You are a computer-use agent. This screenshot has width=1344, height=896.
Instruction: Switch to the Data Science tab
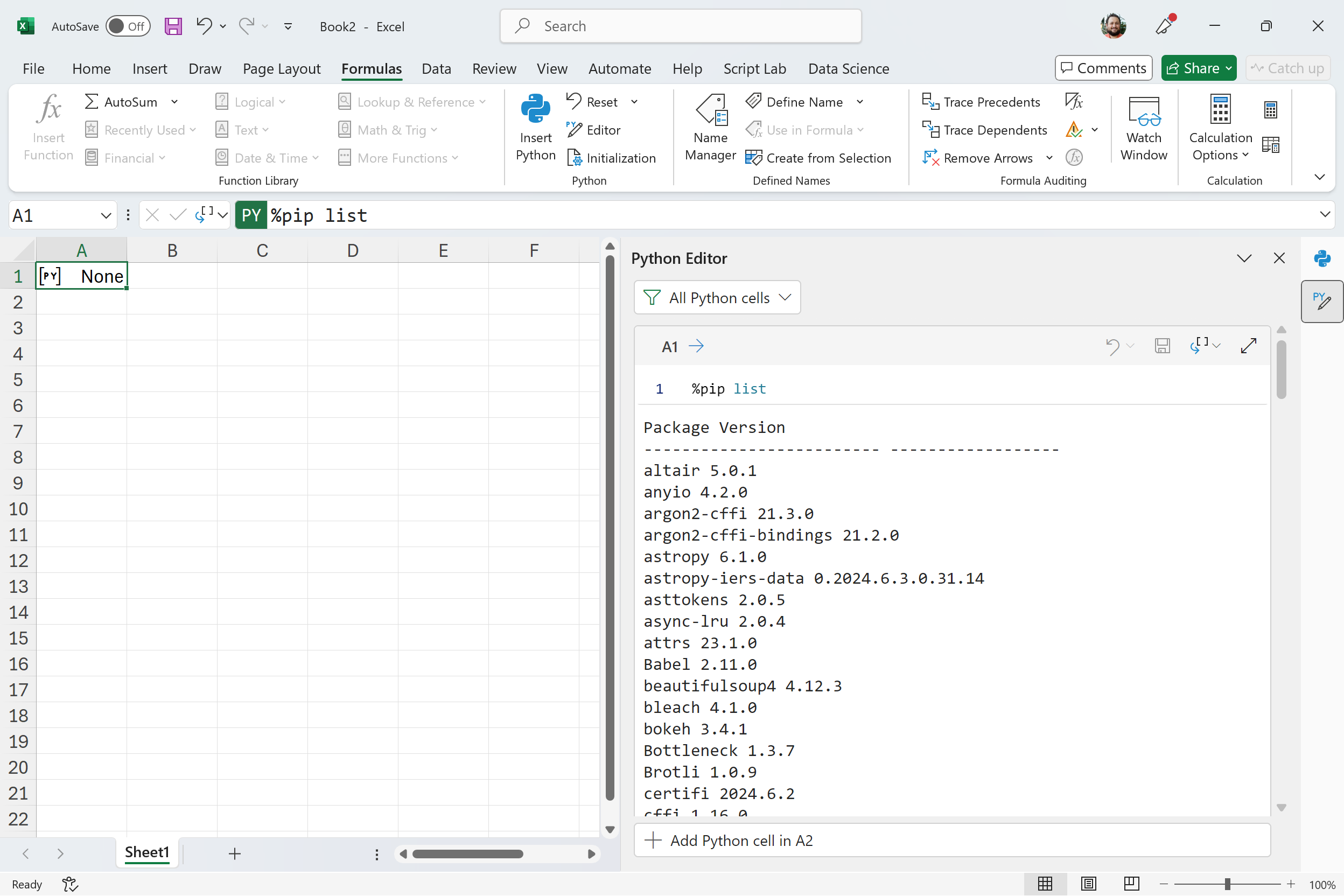[849, 68]
